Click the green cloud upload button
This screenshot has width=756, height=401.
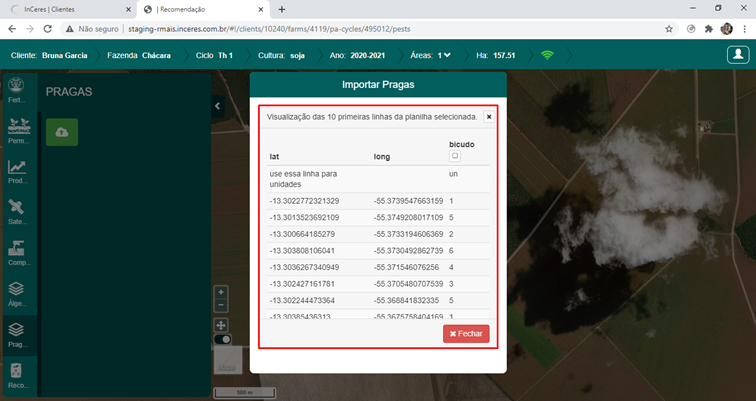click(x=62, y=132)
